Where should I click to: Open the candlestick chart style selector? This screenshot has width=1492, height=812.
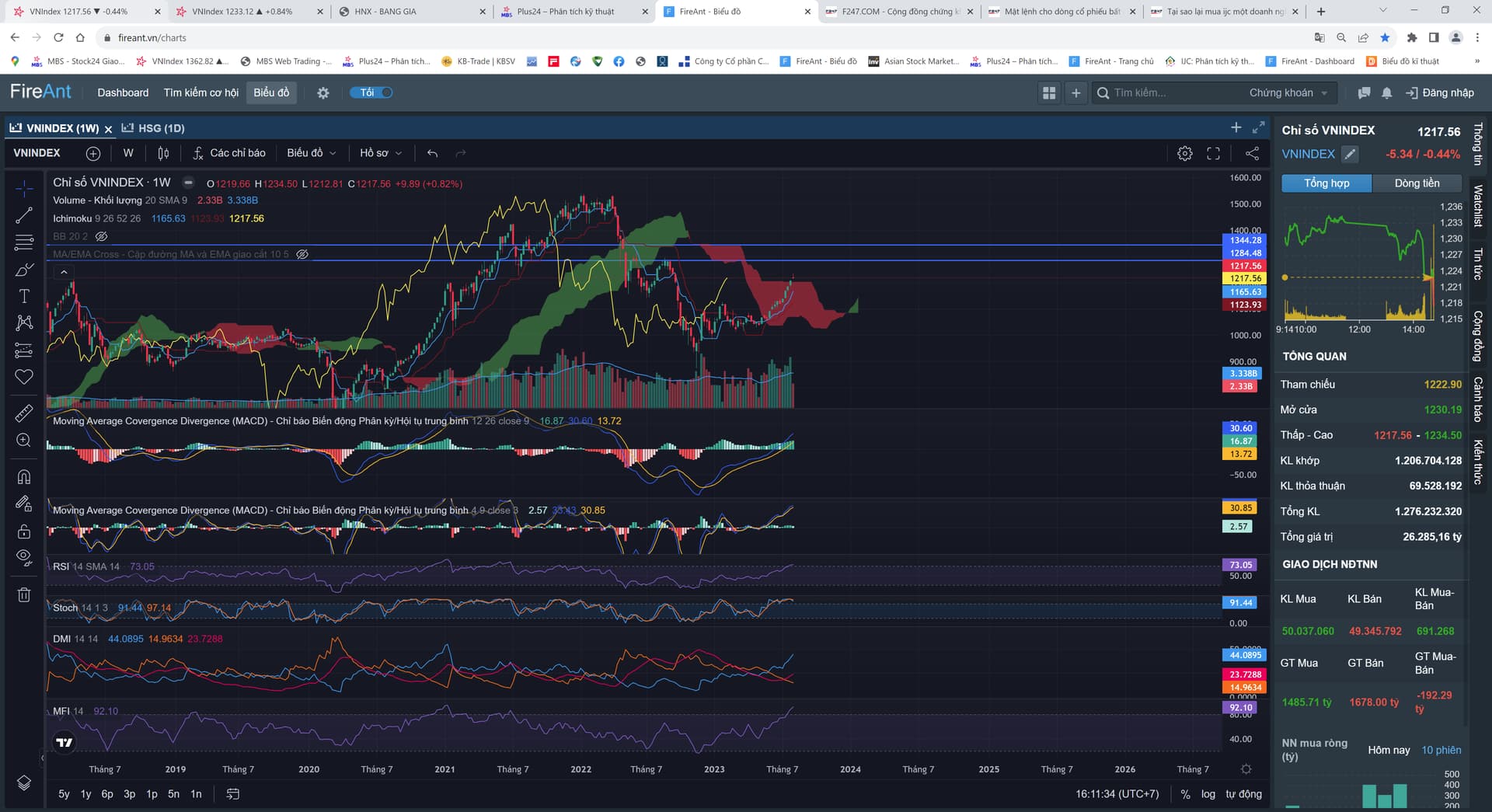163,153
